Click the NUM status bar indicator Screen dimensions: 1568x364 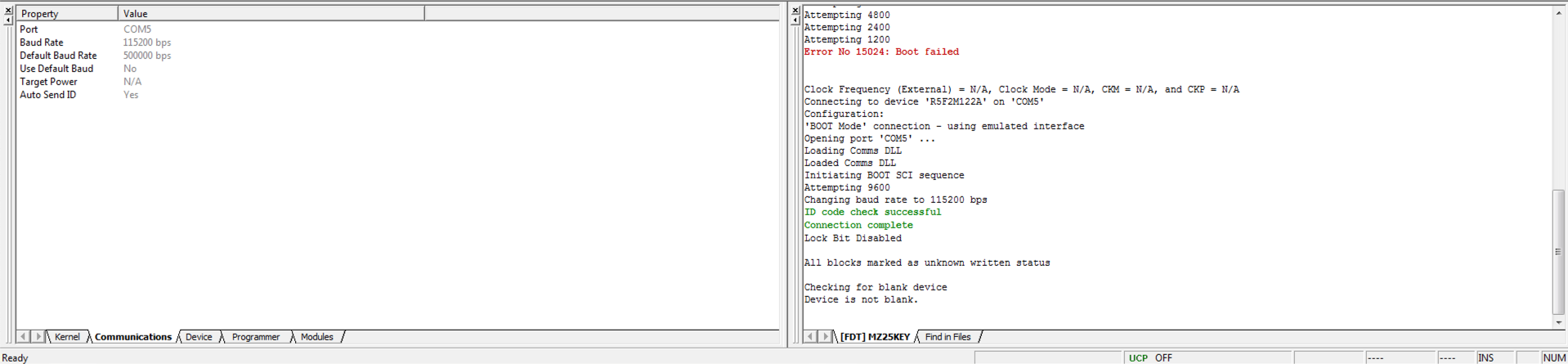click(x=1554, y=358)
